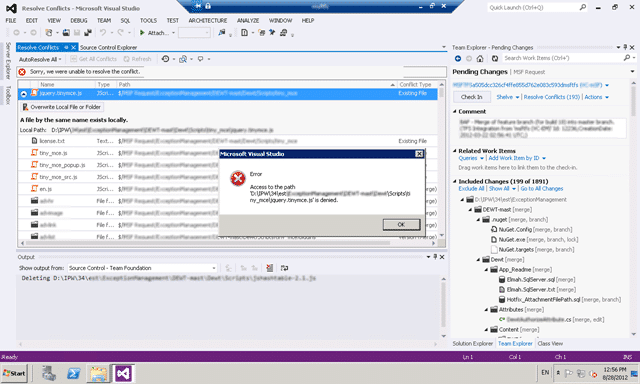Click the annotate bubble icon in conflicts toolbar
The height and width of the screenshot is (384, 640).
pyautogui.click(x=200, y=59)
